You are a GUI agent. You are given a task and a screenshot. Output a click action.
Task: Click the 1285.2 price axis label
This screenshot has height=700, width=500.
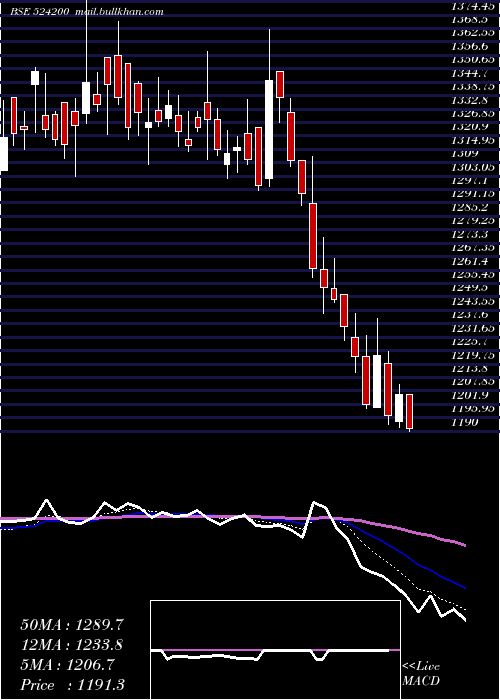[x=469, y=207]
